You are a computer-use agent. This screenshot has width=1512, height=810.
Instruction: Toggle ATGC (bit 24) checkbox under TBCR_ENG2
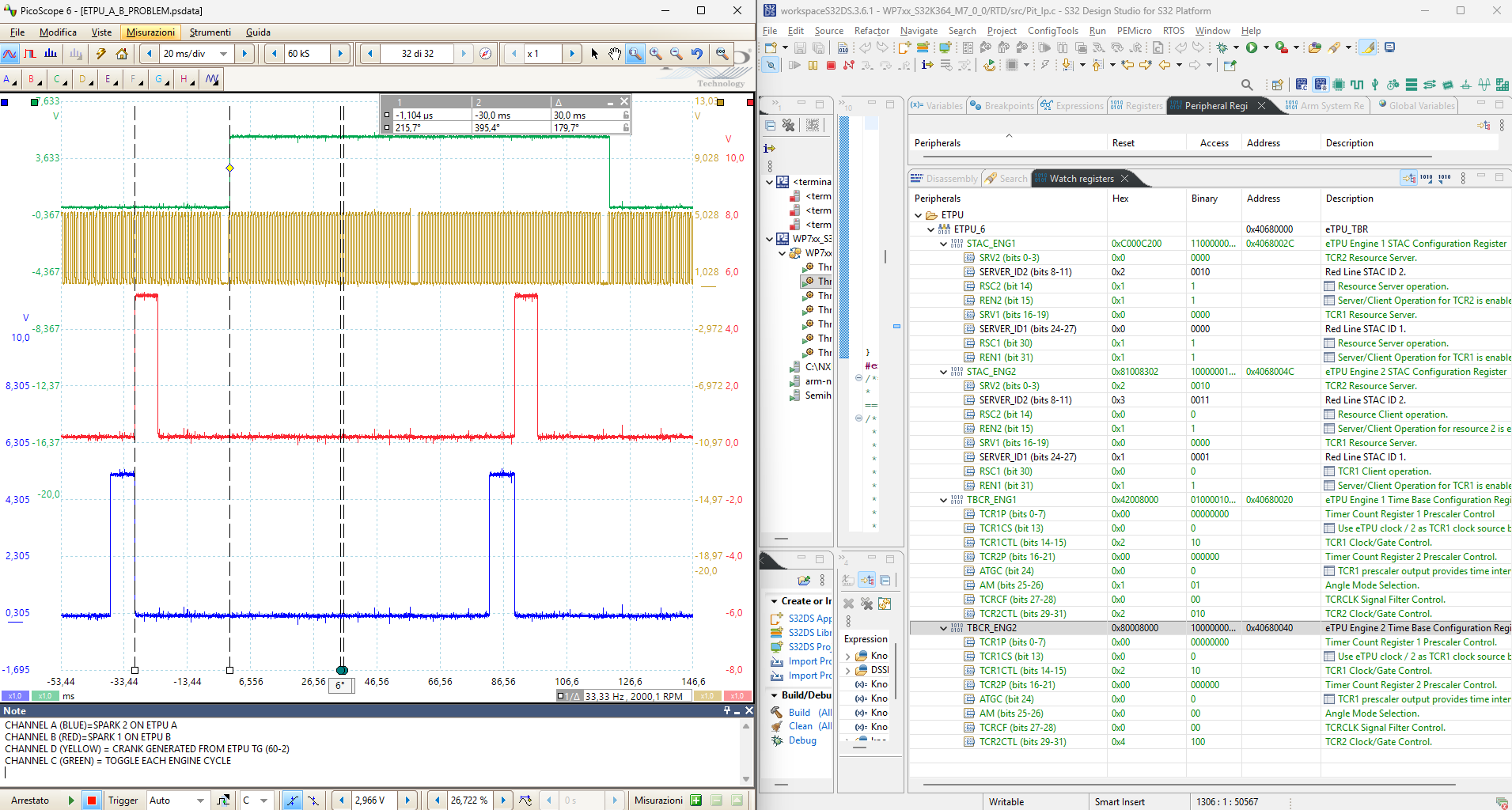pyautogui.click(x=1330, y=699)
